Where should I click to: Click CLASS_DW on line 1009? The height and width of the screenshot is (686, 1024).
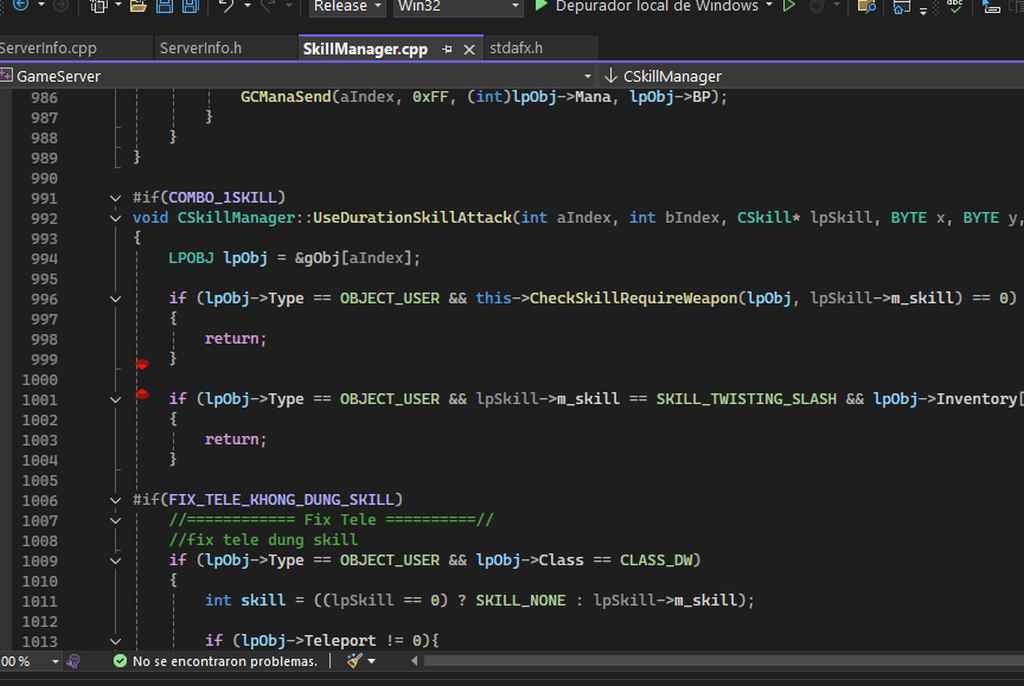pos(656,561)
